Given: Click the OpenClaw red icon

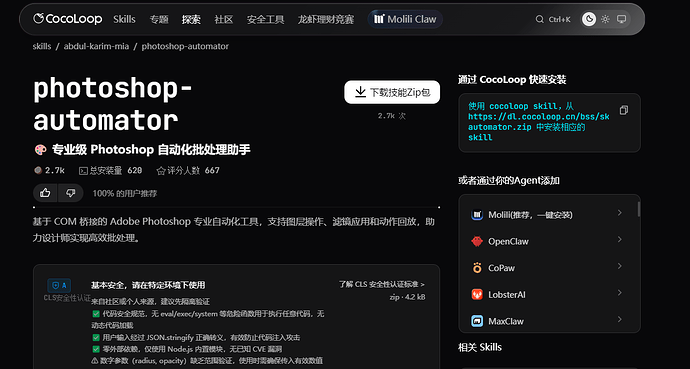Looking at the screenshot, I should tap(477, 241).
